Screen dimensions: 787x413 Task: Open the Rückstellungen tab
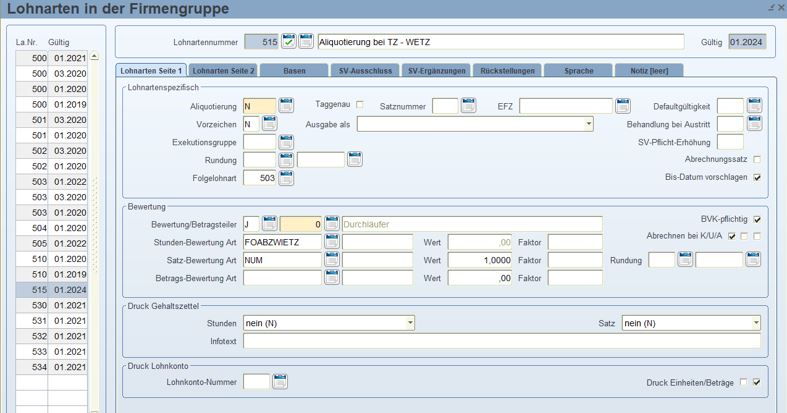tap(507, 71)
